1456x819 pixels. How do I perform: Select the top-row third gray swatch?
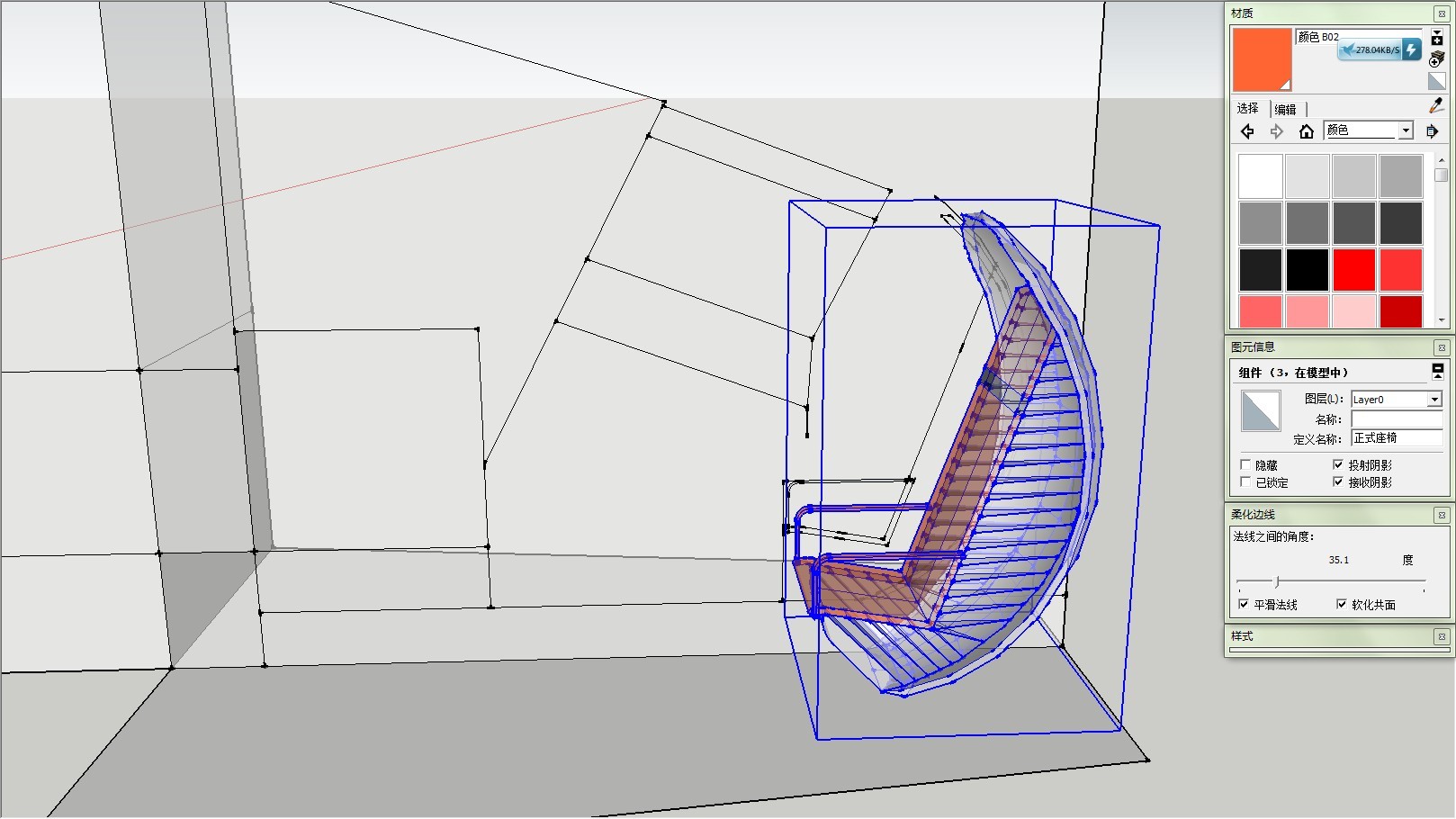coord(1354,176)
